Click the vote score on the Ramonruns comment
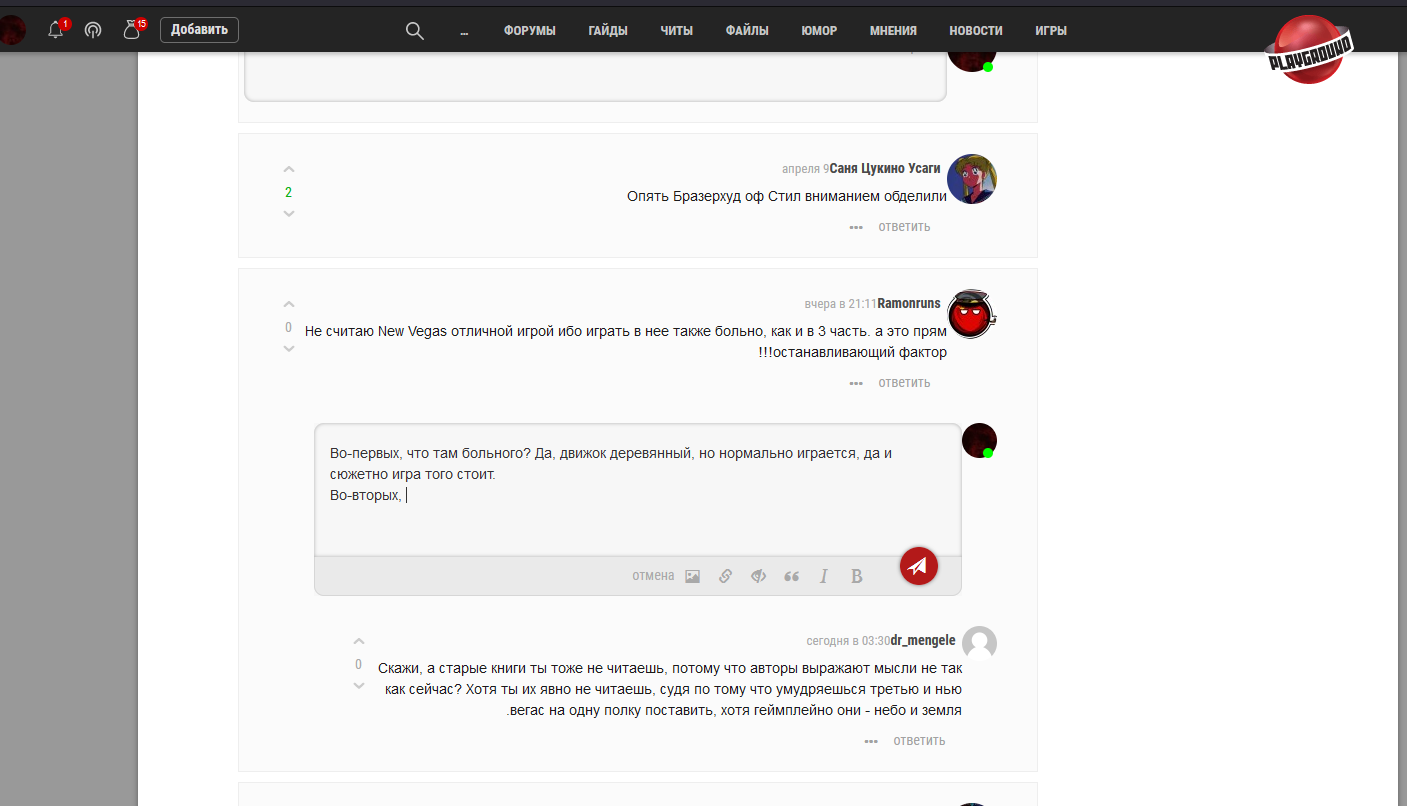 [289, 327]
